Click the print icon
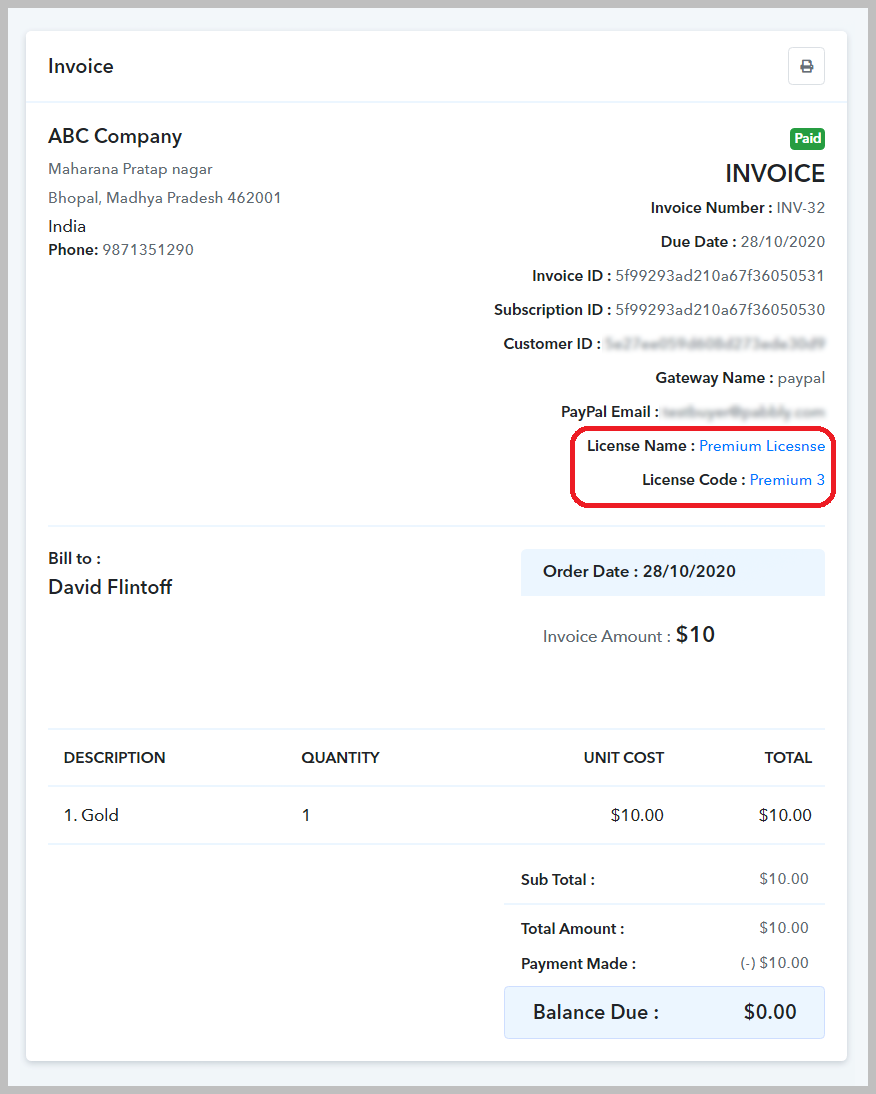This screenshot has width=876, height=1094. coord(806,66)
